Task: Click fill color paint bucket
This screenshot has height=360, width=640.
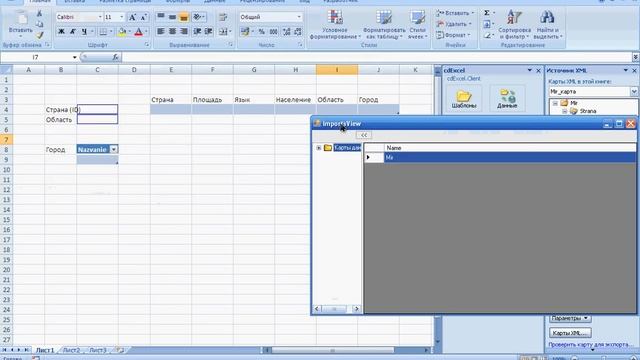Action: [121, 31]
